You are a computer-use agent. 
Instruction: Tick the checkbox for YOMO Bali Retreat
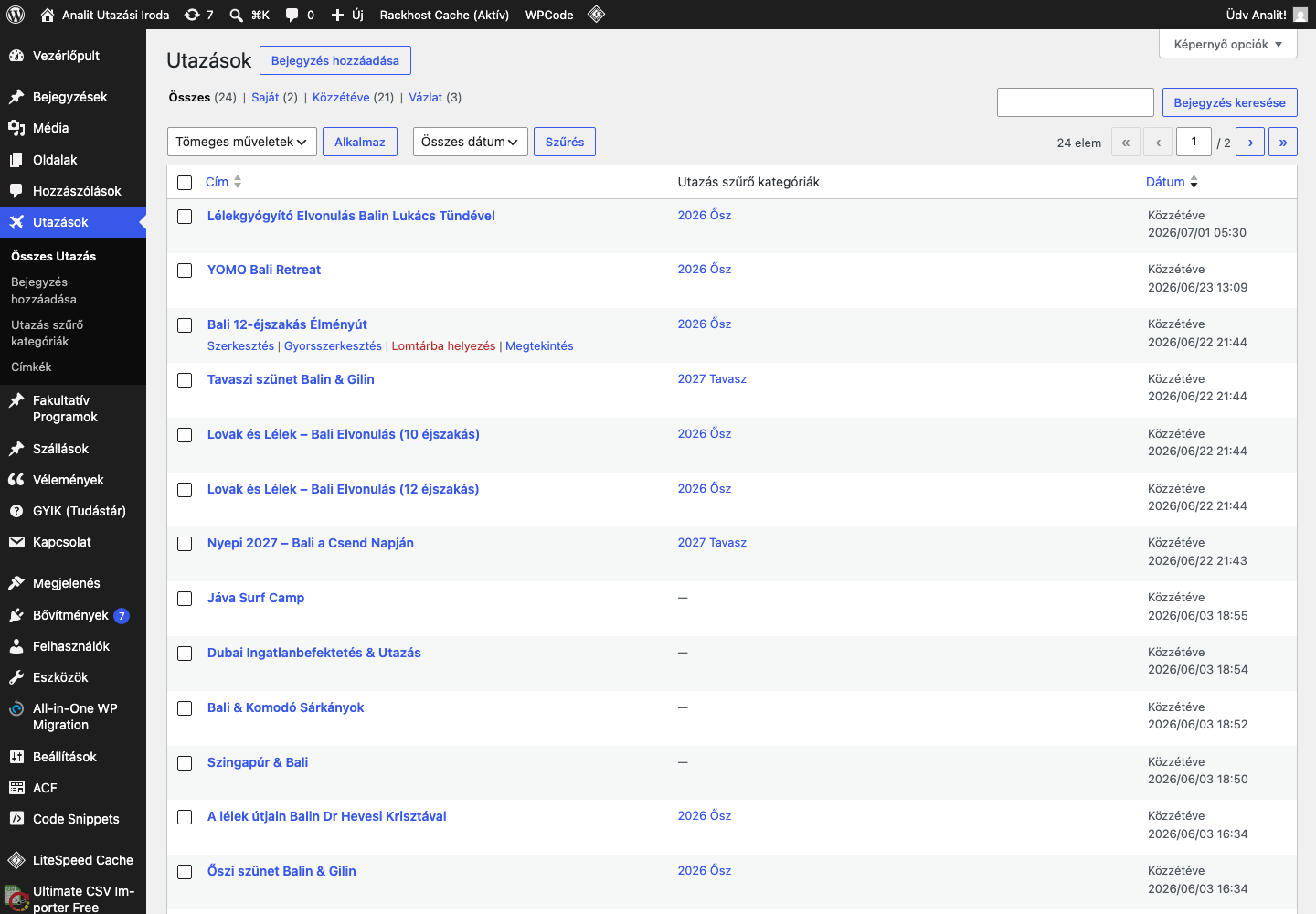click(x=185, y=271)
